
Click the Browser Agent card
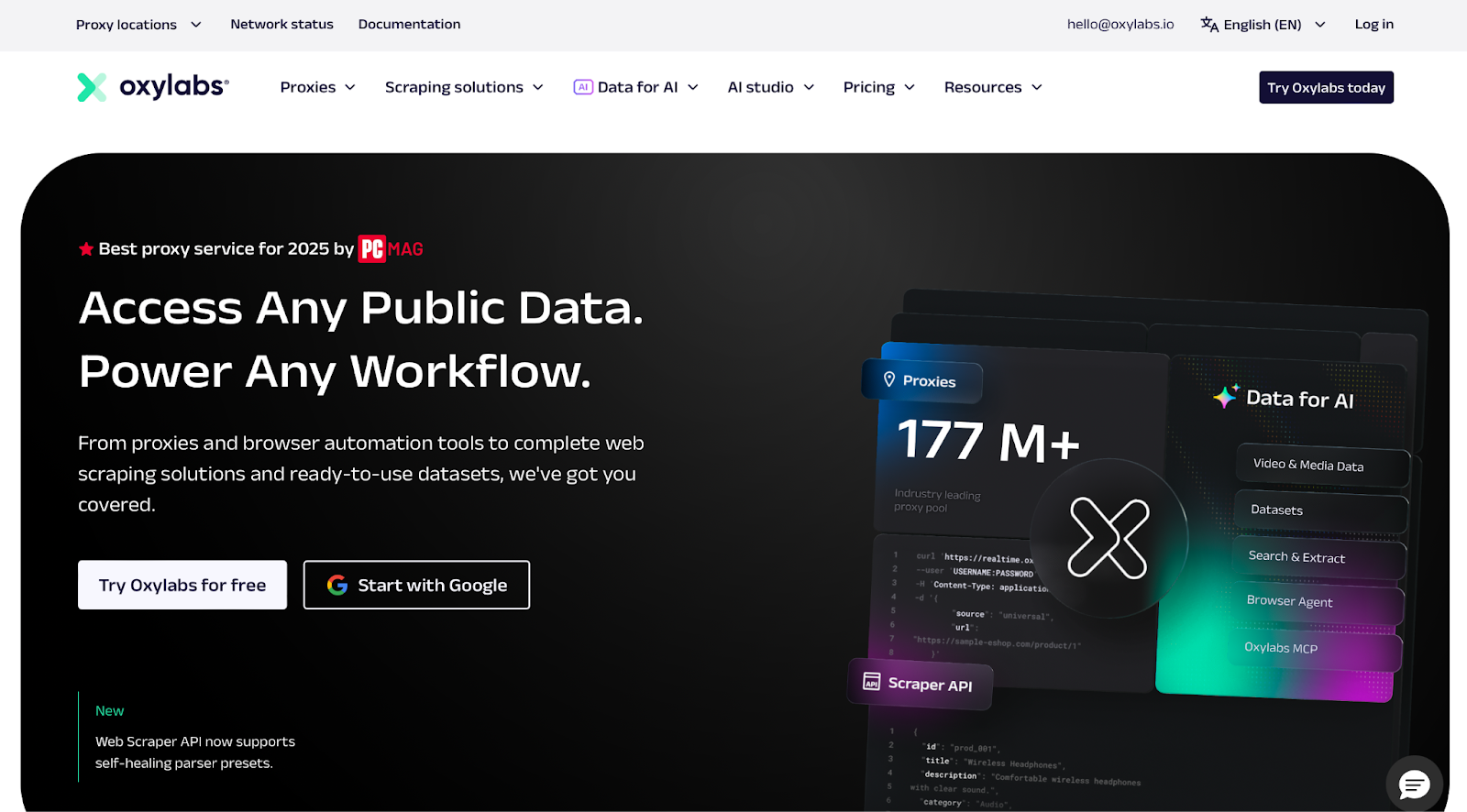click(x=1317, y=602)
